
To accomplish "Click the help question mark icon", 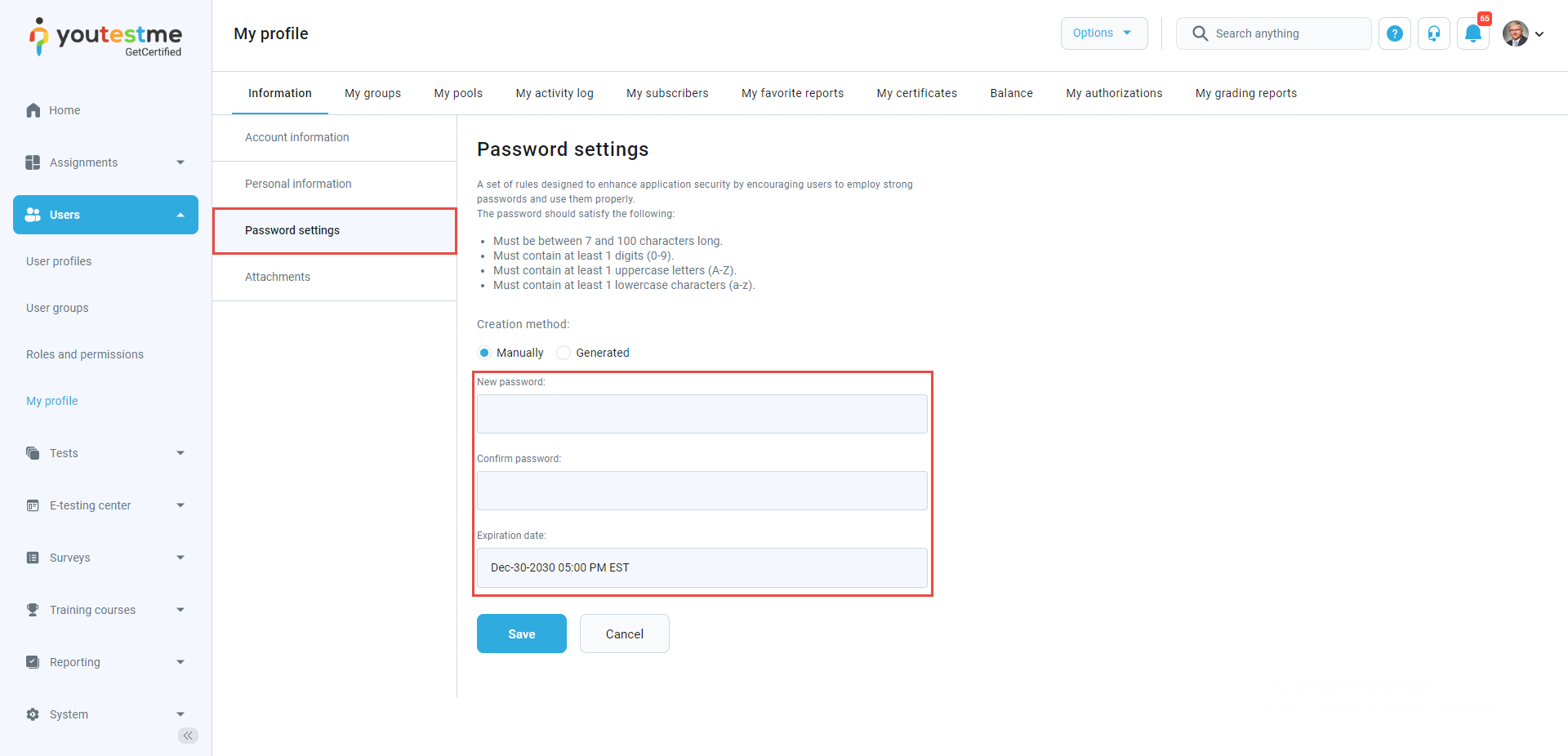I will pos(1395,33).
